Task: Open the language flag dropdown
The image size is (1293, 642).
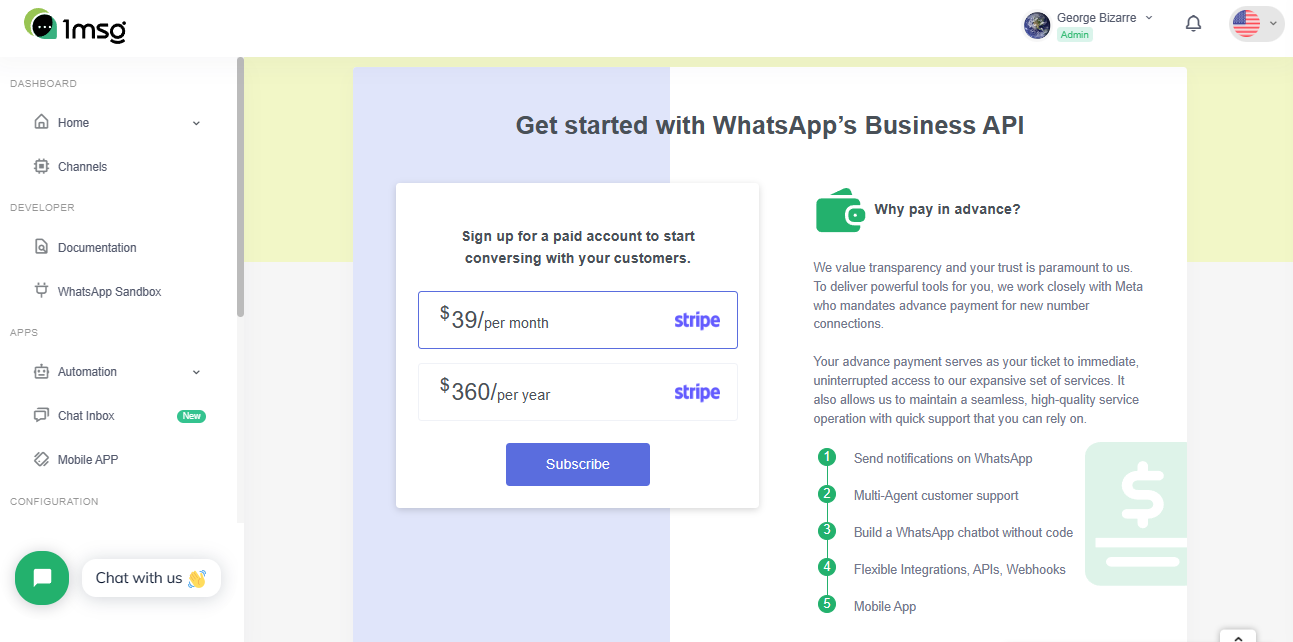Action: (x=1256, y=24)
